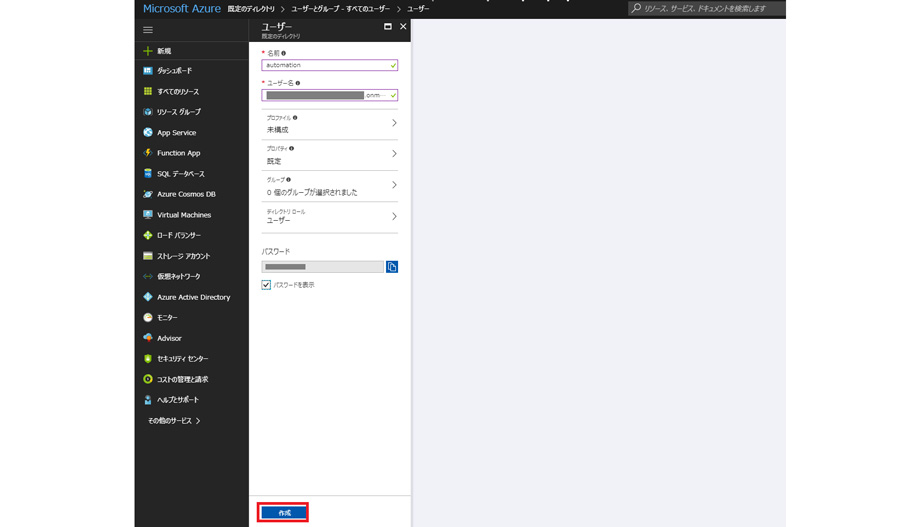
Task: Click the 0 個のグループが選択されました text
Action: tap(312, 192)
